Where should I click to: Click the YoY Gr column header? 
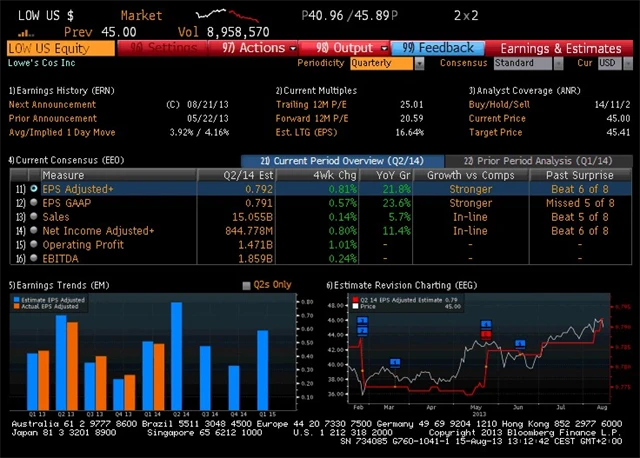click(386, 175)
